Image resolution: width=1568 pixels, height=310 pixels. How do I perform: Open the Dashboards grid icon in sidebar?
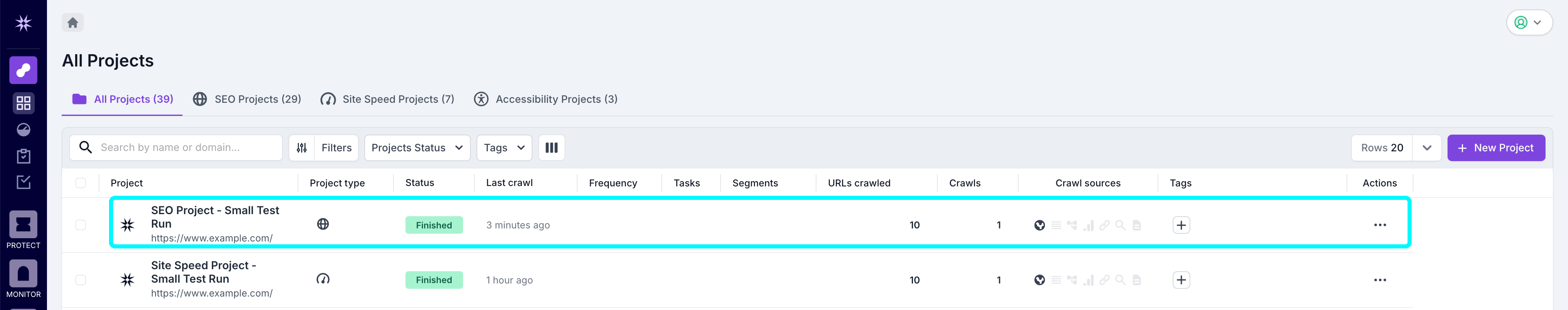[23, 103]
